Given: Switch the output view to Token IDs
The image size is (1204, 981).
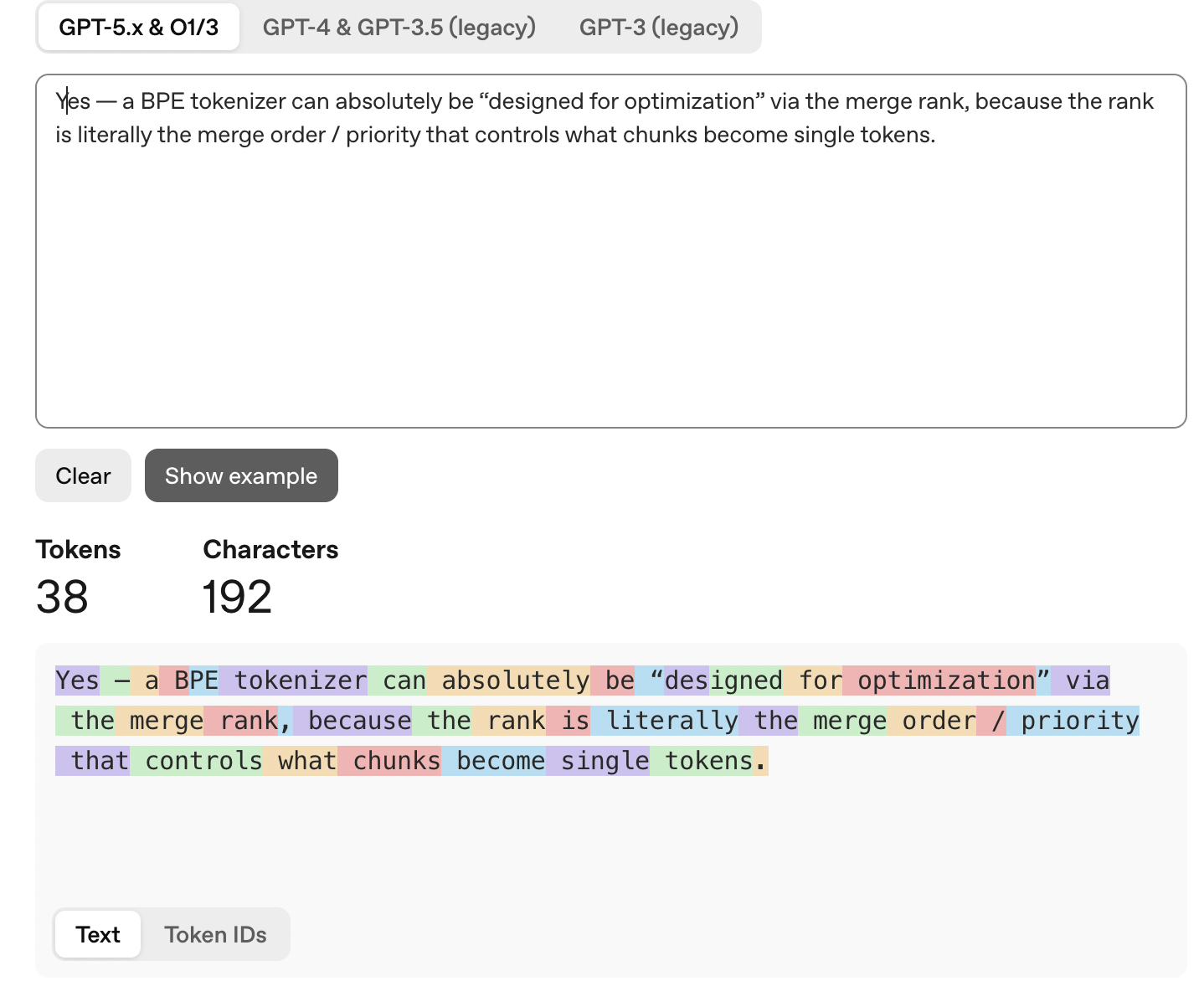Looking at the screenshot, I should tap(215, 934).
